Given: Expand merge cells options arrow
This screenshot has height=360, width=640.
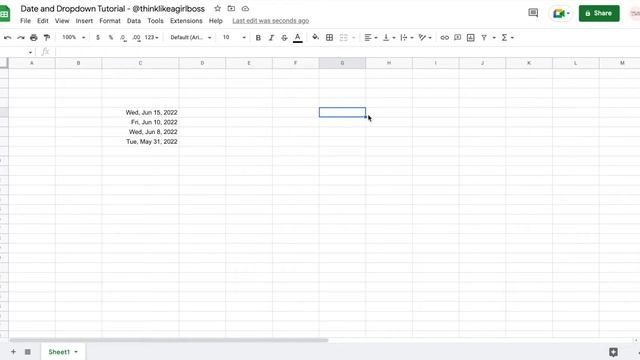Looking at the screenshot, I should 353,38.
